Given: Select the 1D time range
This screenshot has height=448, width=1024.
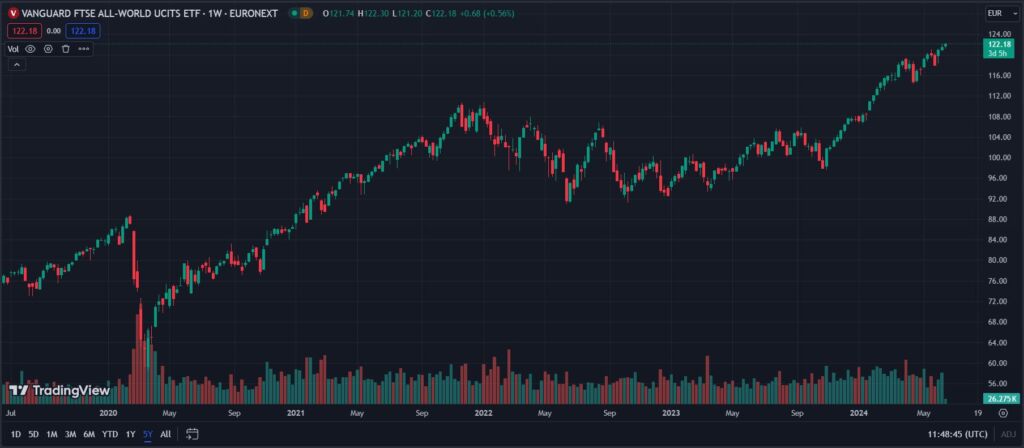Looking at the screenshot, I should [16, 434].
